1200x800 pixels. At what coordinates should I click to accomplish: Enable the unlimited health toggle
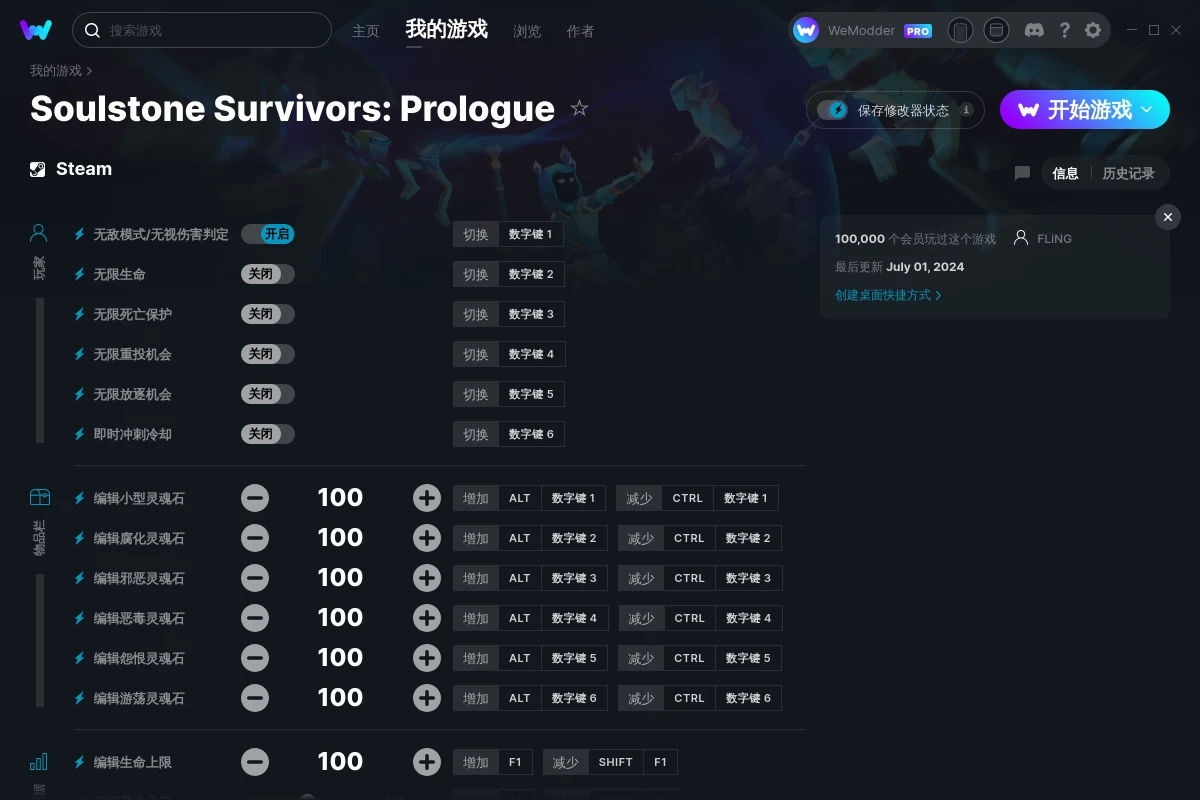268,274
